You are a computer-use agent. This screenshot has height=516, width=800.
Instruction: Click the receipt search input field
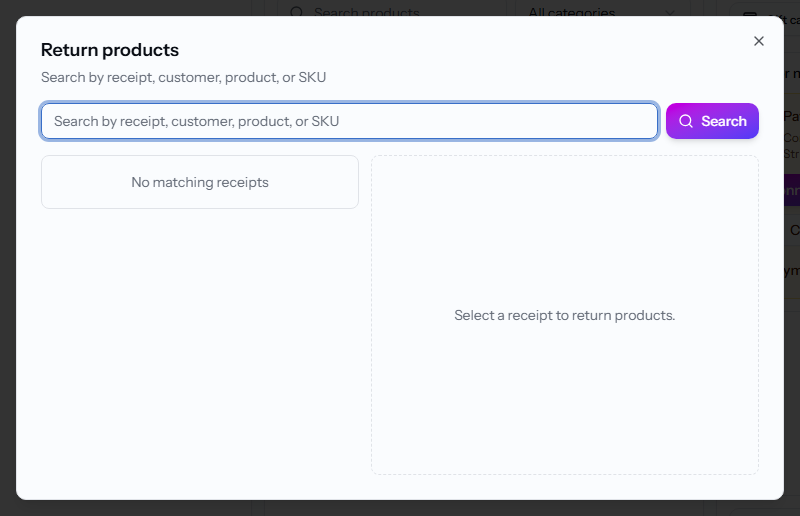[x=349, y=121]
